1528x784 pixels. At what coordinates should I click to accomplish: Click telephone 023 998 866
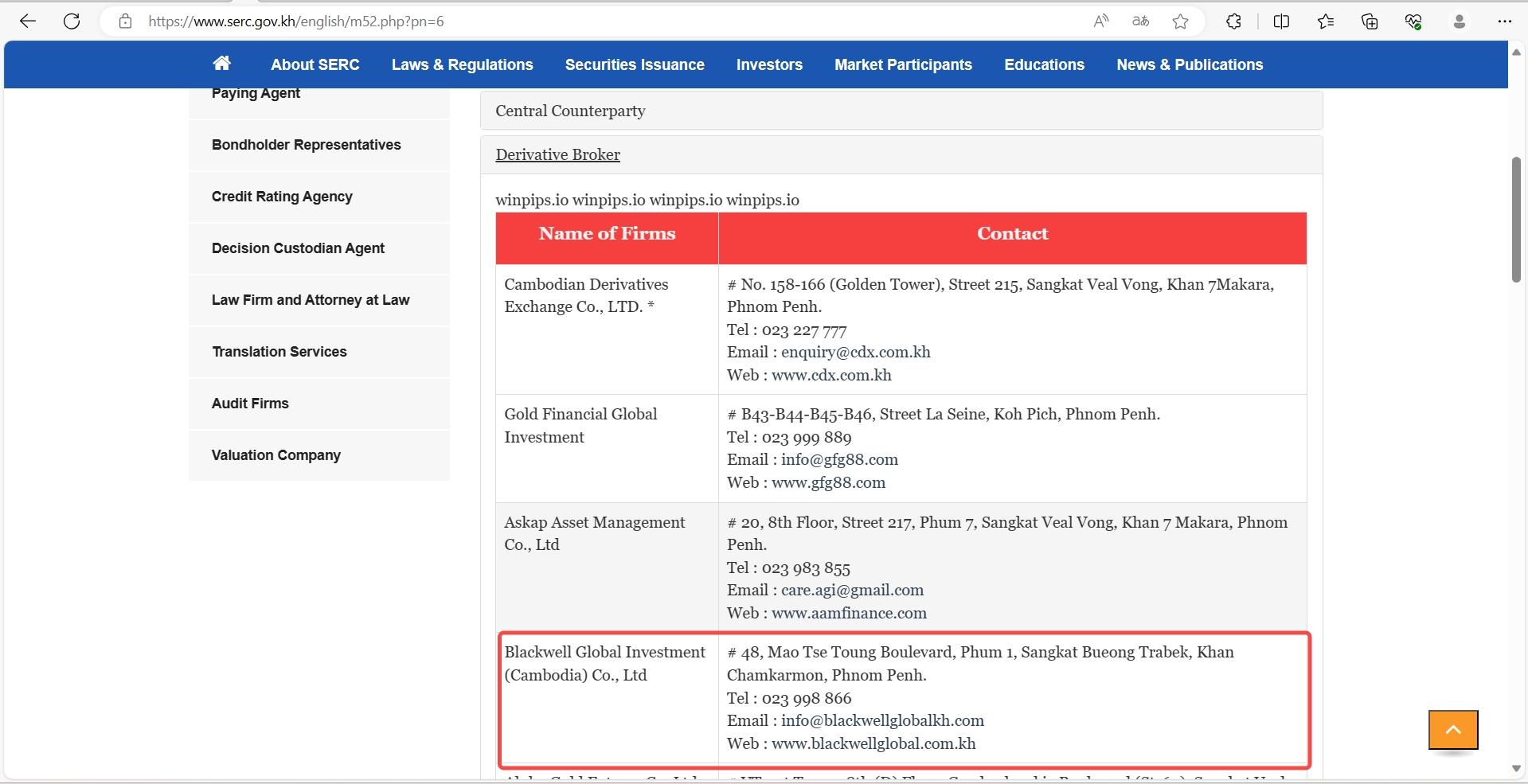(807, 699)
